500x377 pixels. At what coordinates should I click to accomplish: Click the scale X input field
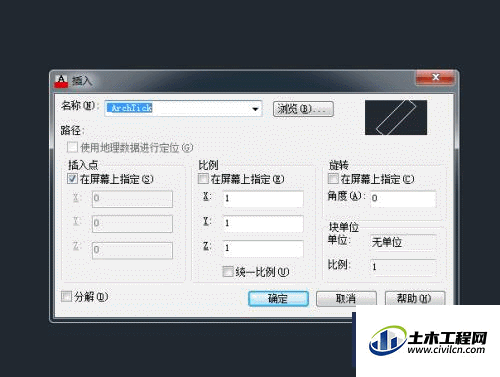click(263, 199)
